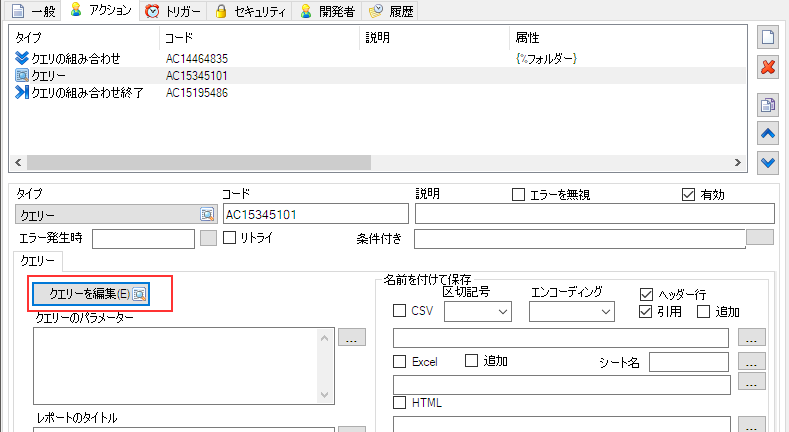
Task: Uncheck the ヘッダー行 checkbox
Action: [x=646, y=294]
